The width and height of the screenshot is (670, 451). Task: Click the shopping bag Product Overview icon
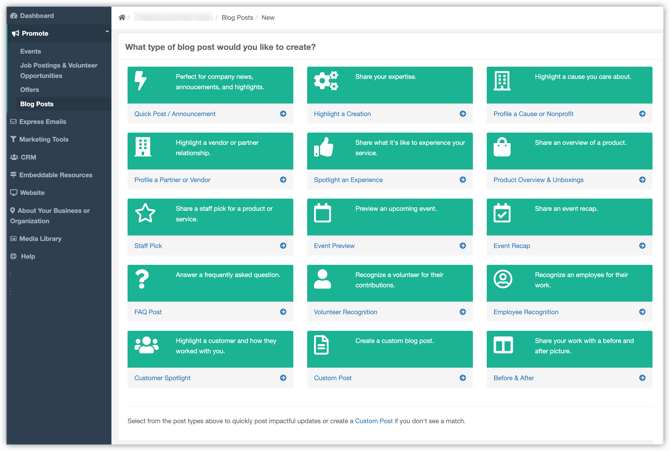tap(502, 148)
